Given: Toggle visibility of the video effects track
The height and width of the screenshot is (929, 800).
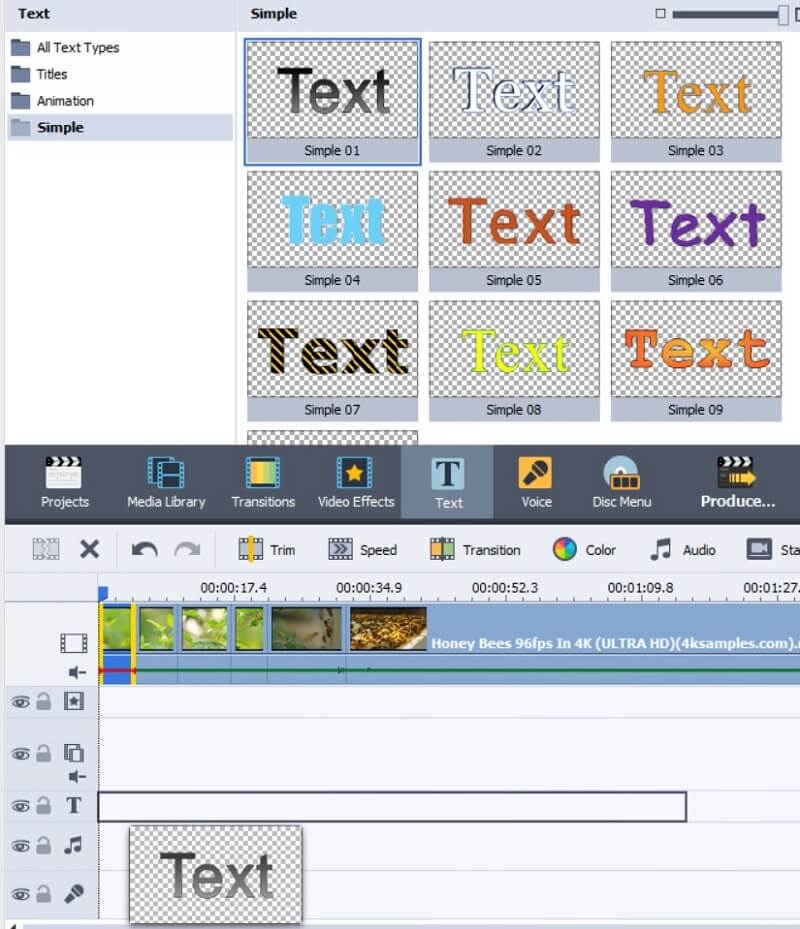Looking at the screenshot, I should point(20,702).
